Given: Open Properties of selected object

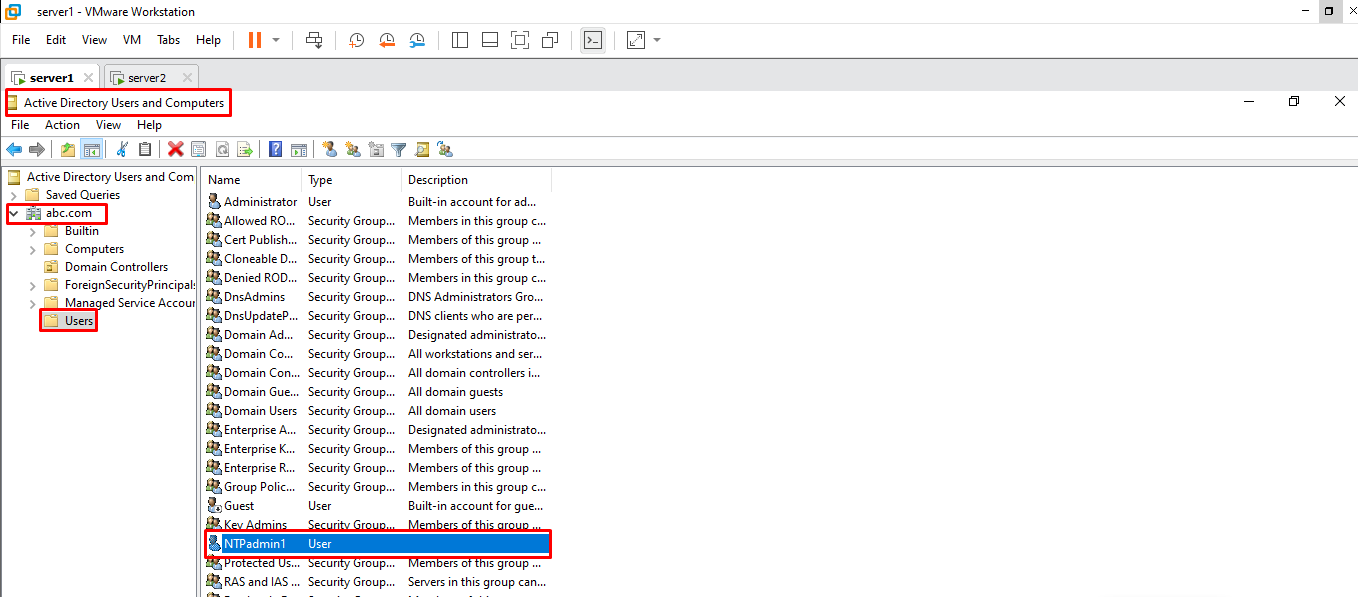Looking at the screenshot, I should pos(199,149).
